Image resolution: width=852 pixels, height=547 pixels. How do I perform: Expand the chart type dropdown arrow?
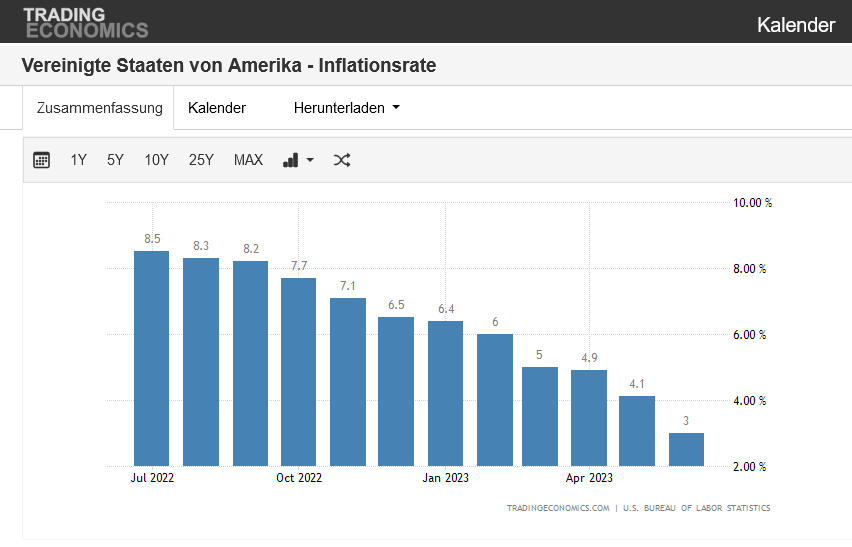pyautogui.click(x=310, y=160)
